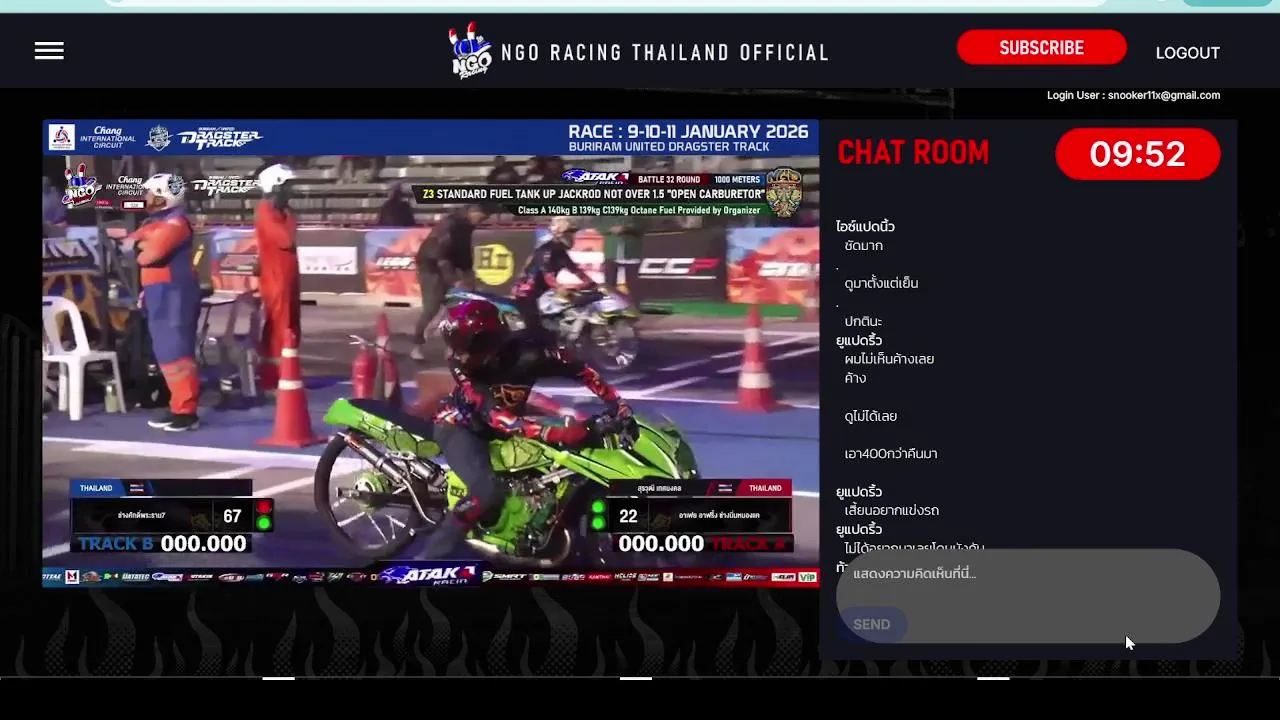Select chat message "ดูมาตั้งแต่เย็น"

881,284
